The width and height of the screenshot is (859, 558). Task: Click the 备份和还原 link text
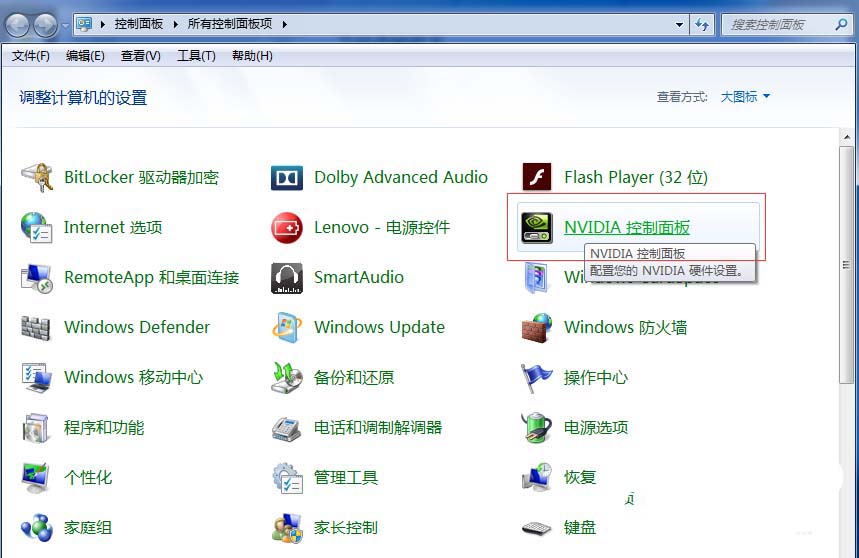[x=354, y=378]
